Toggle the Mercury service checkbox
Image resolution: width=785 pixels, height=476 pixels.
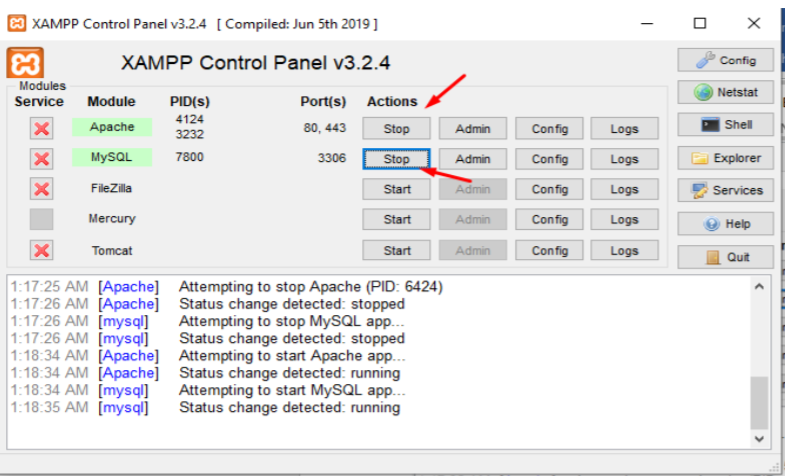click(42, 219)
